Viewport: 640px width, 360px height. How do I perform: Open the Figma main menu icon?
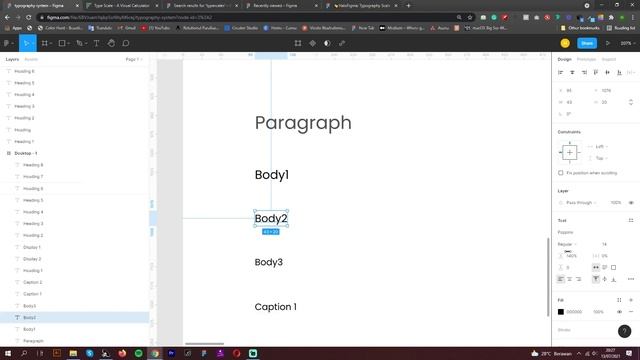tap(7, 43)
